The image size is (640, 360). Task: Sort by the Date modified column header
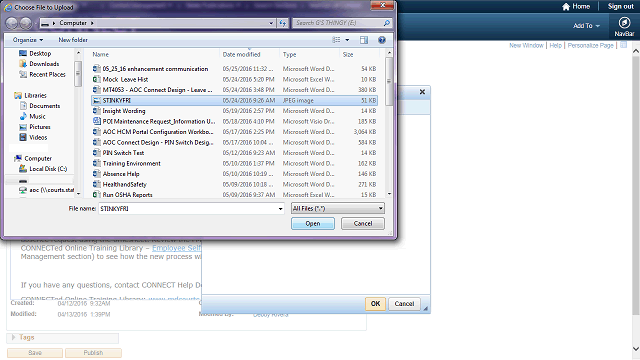[241, 55]
